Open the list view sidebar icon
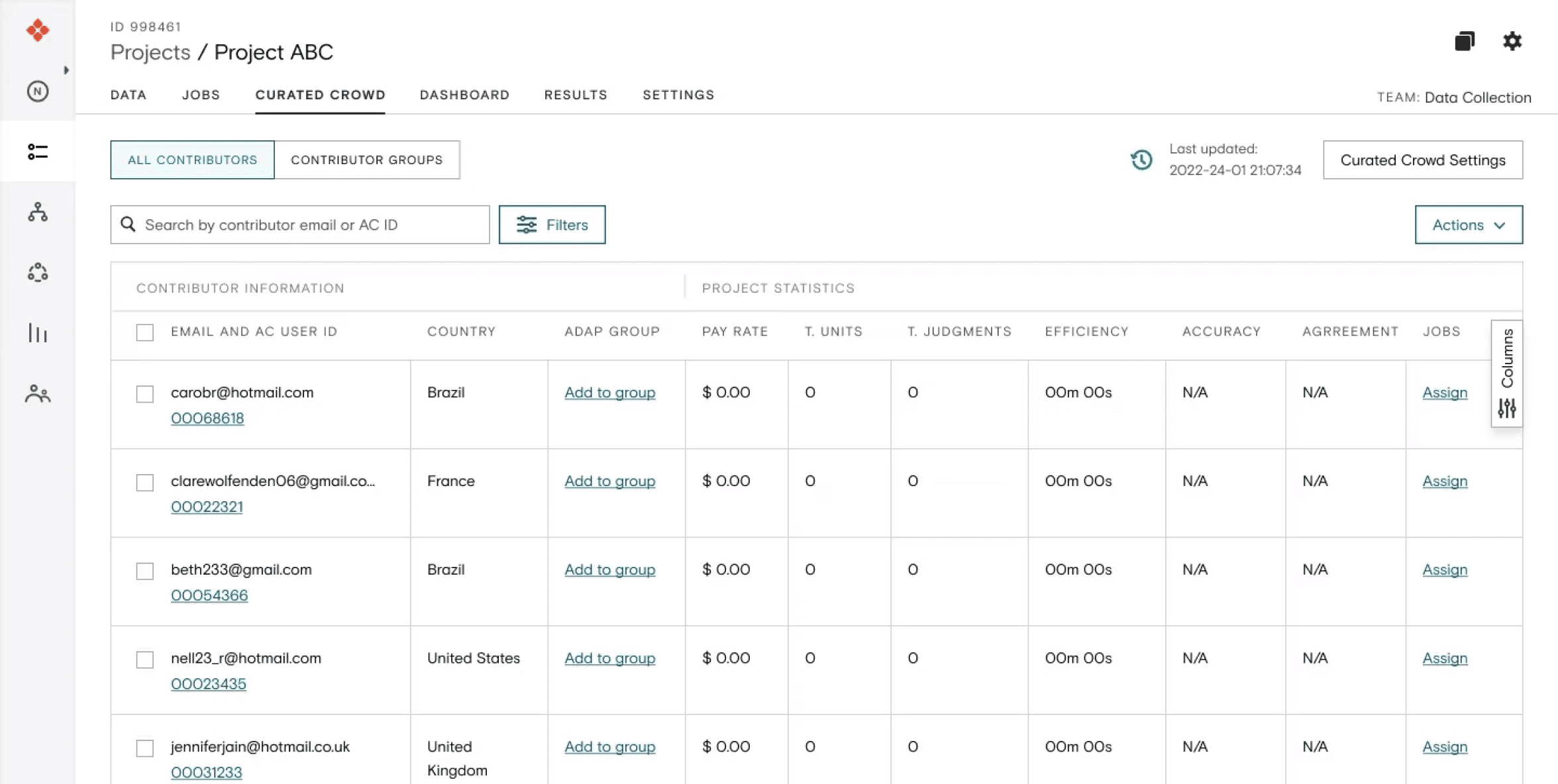This screenshot has width=1558, height=784. (x=38, y=152)
